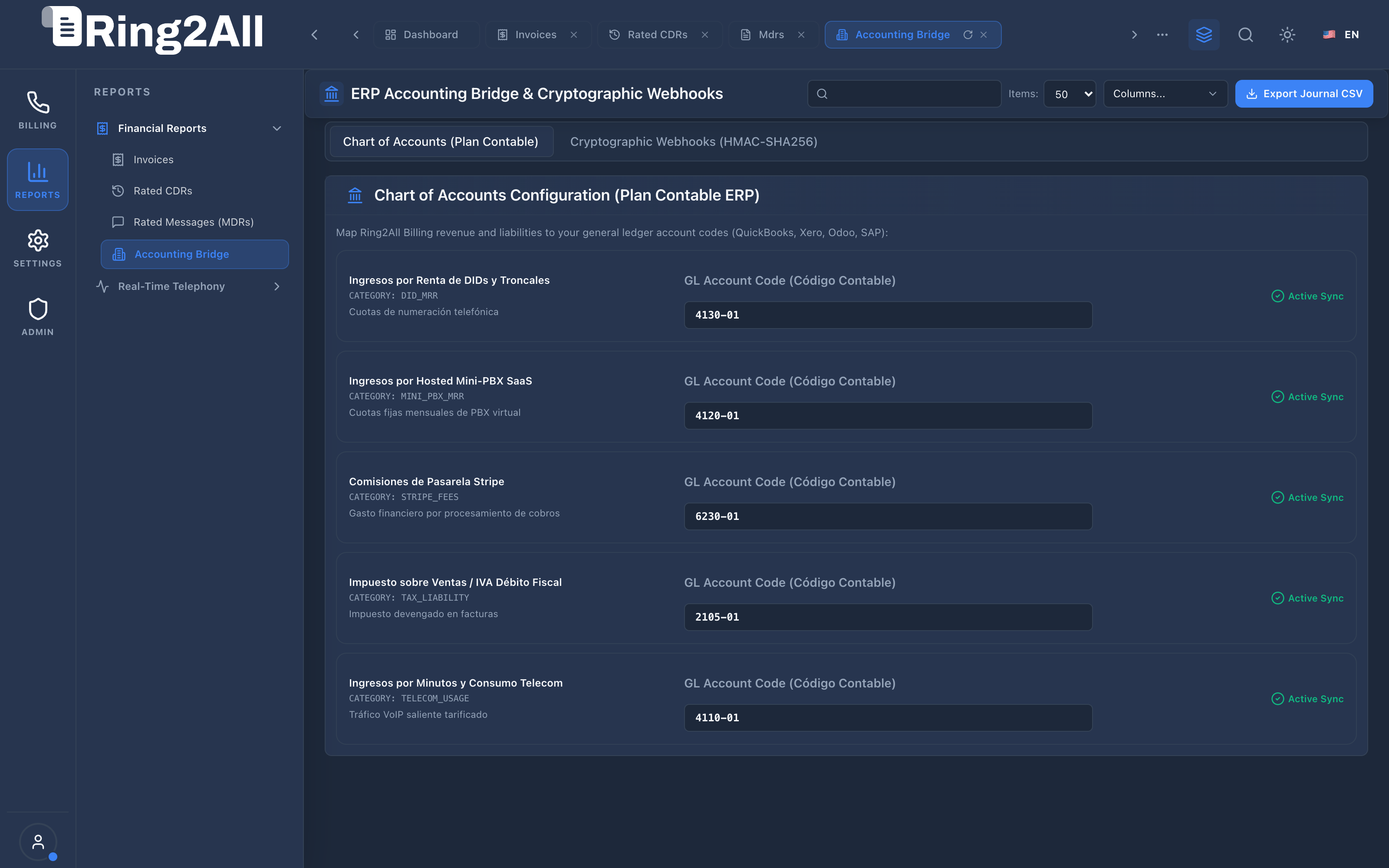Open the user profile avatar
This screenshot has width=1389, height=868.
point(38,842)
